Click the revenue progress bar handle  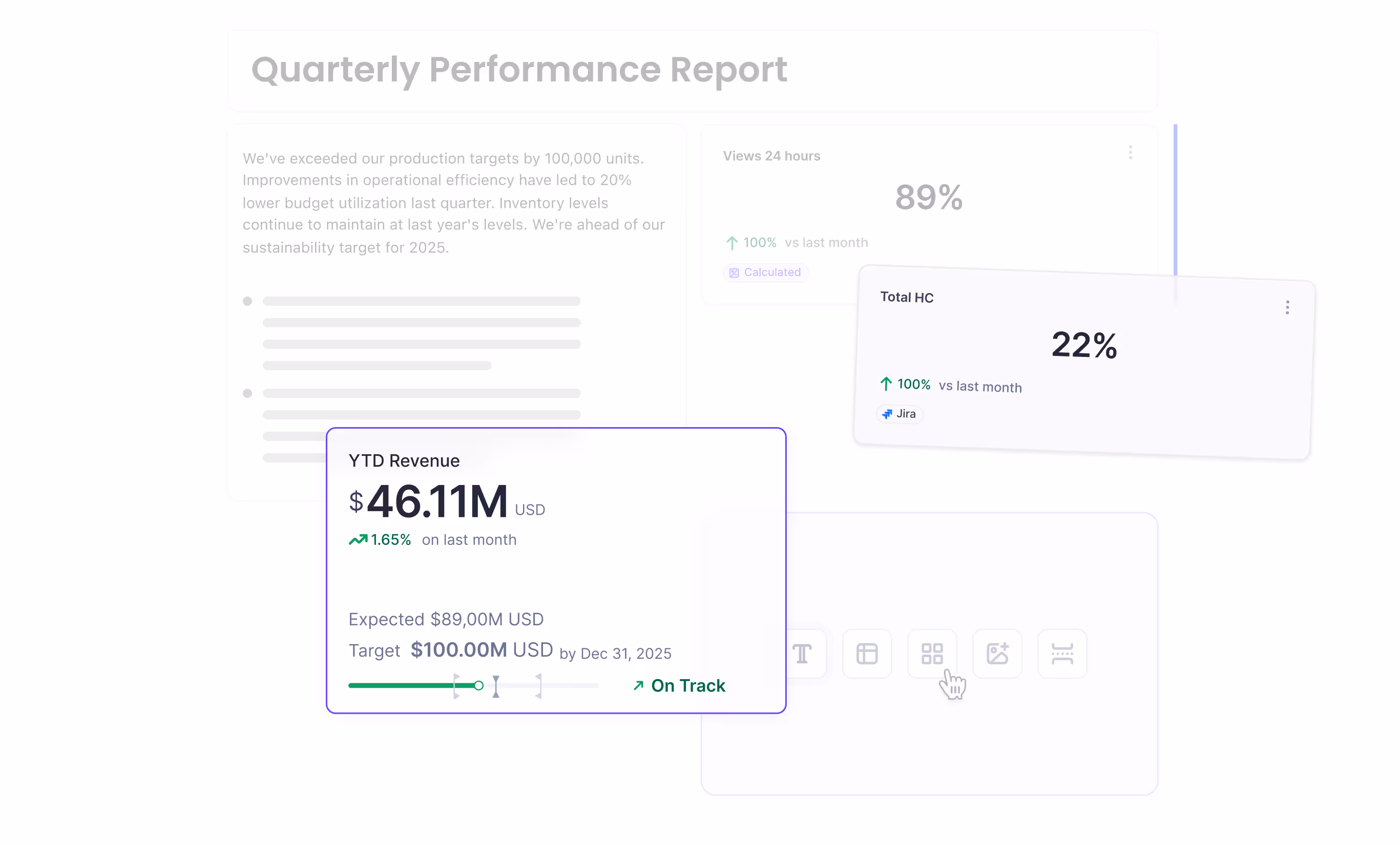[479, 685]
